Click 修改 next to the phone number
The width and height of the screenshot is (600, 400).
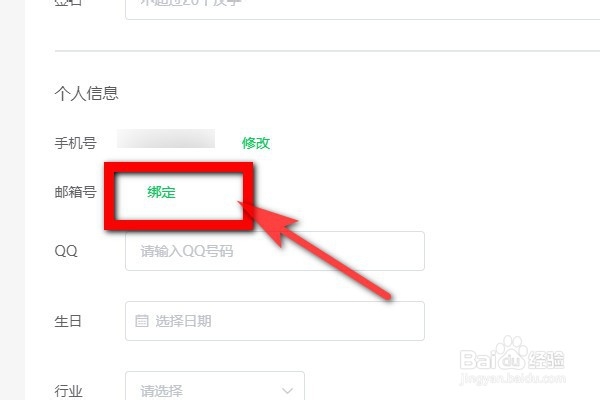256,143
